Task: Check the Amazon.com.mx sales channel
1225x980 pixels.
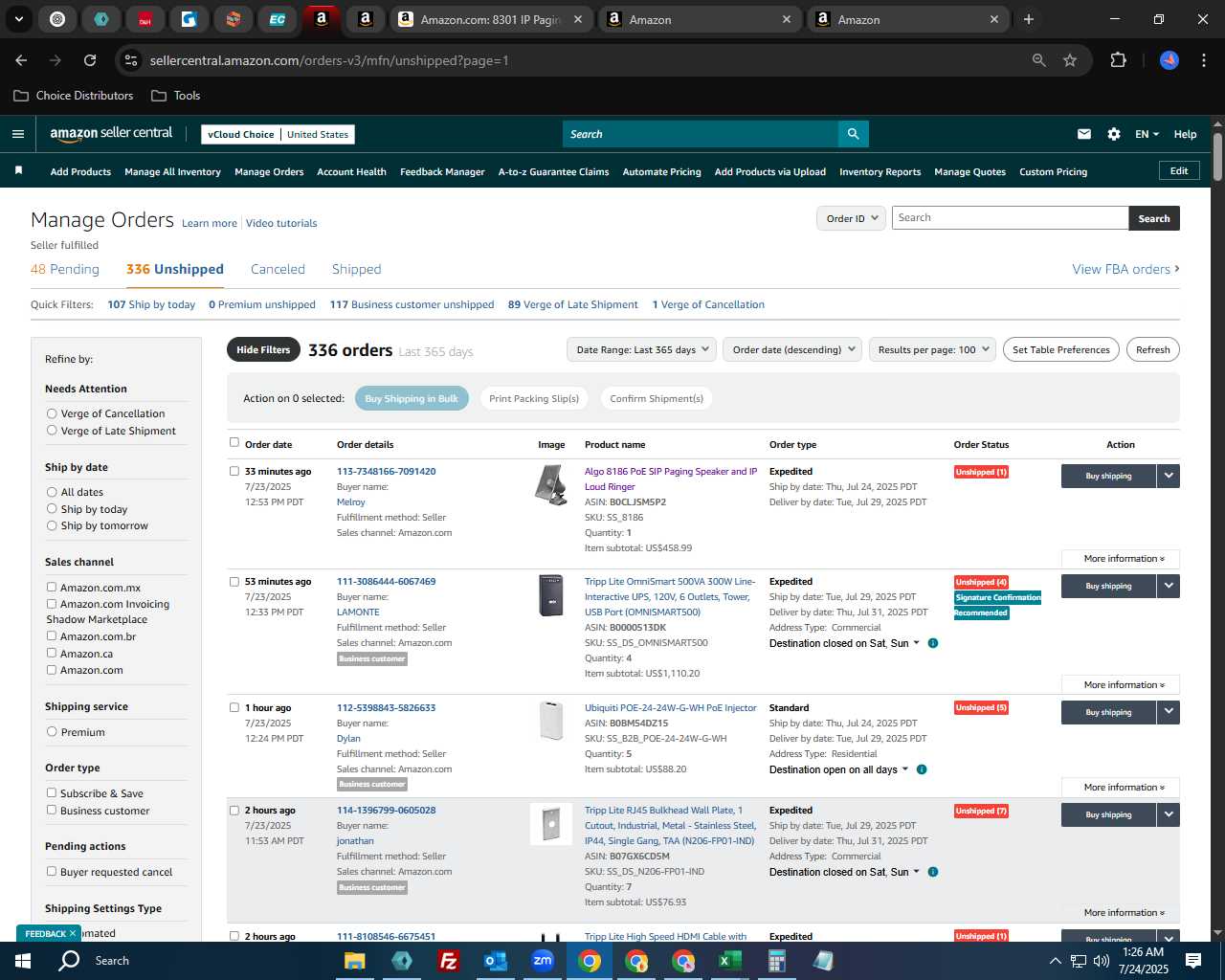Action: coord(52,587)
